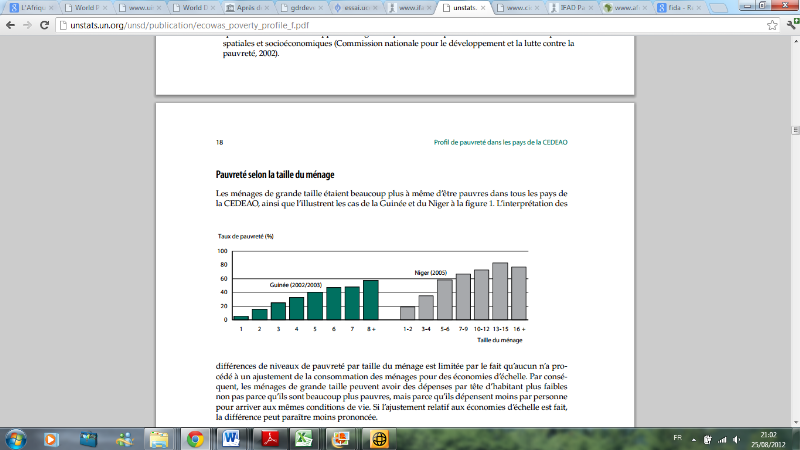Open Windows Explorer folder in taskbar
This screenshot has width=800, height=450.
point(159,439)
